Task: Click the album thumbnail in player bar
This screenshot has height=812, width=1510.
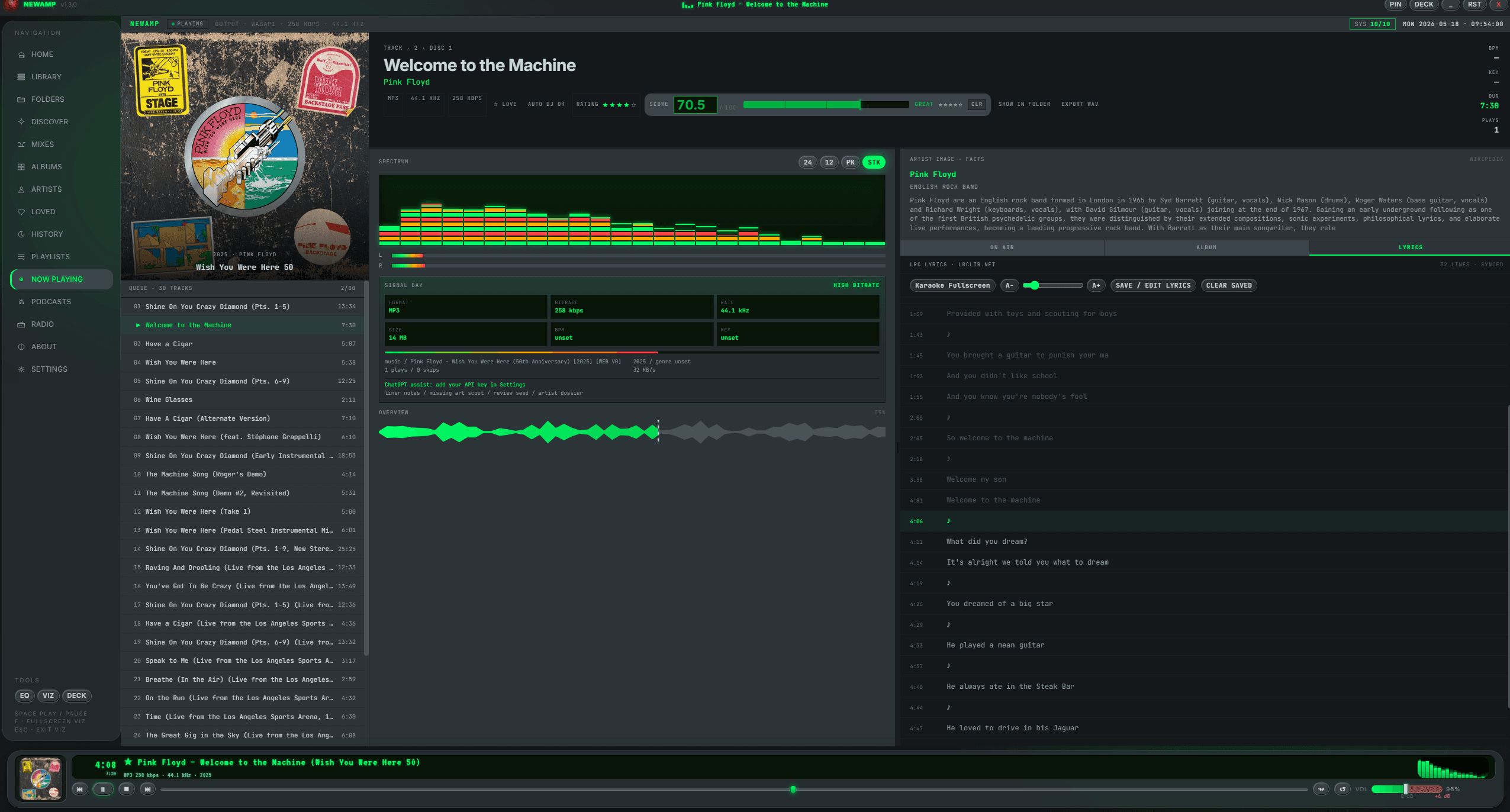Action: [x=40, y=779]
